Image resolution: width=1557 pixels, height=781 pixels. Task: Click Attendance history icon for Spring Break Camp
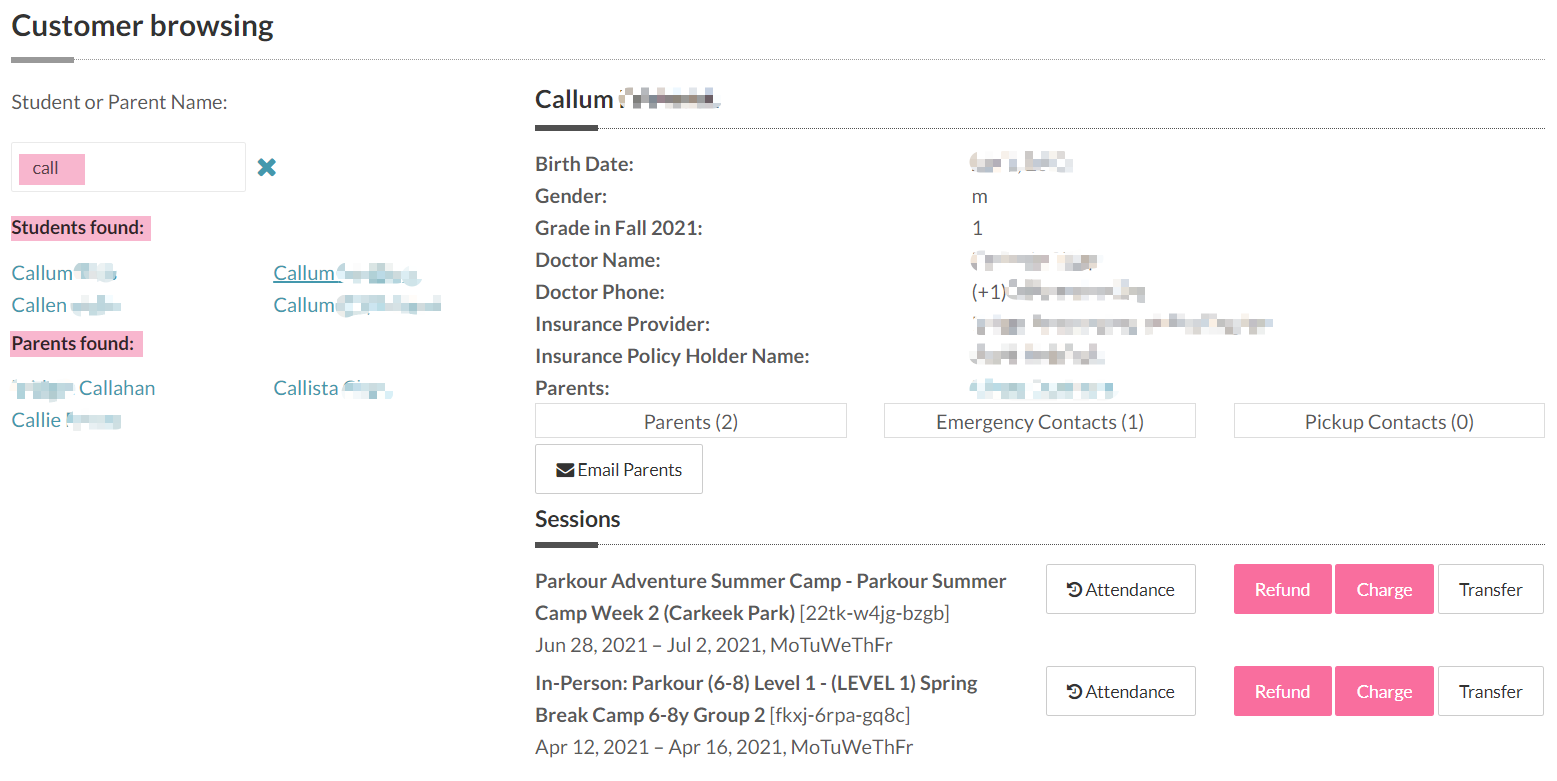tap(1074, 692)
